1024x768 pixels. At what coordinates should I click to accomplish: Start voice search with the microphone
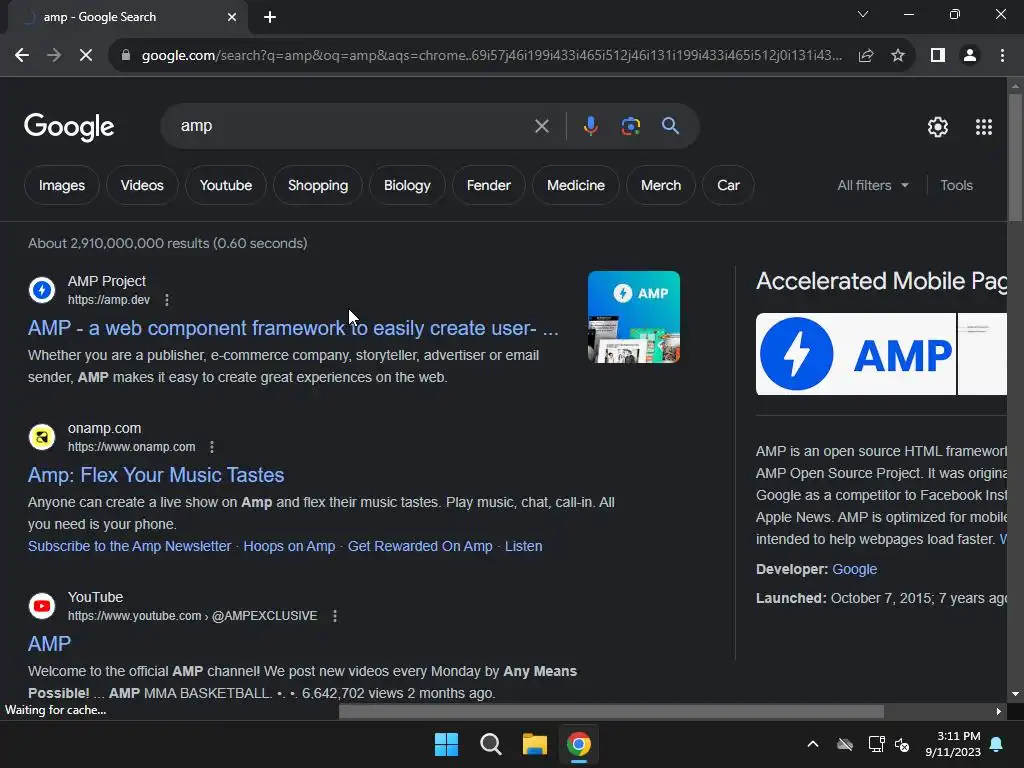click(590, 126)
